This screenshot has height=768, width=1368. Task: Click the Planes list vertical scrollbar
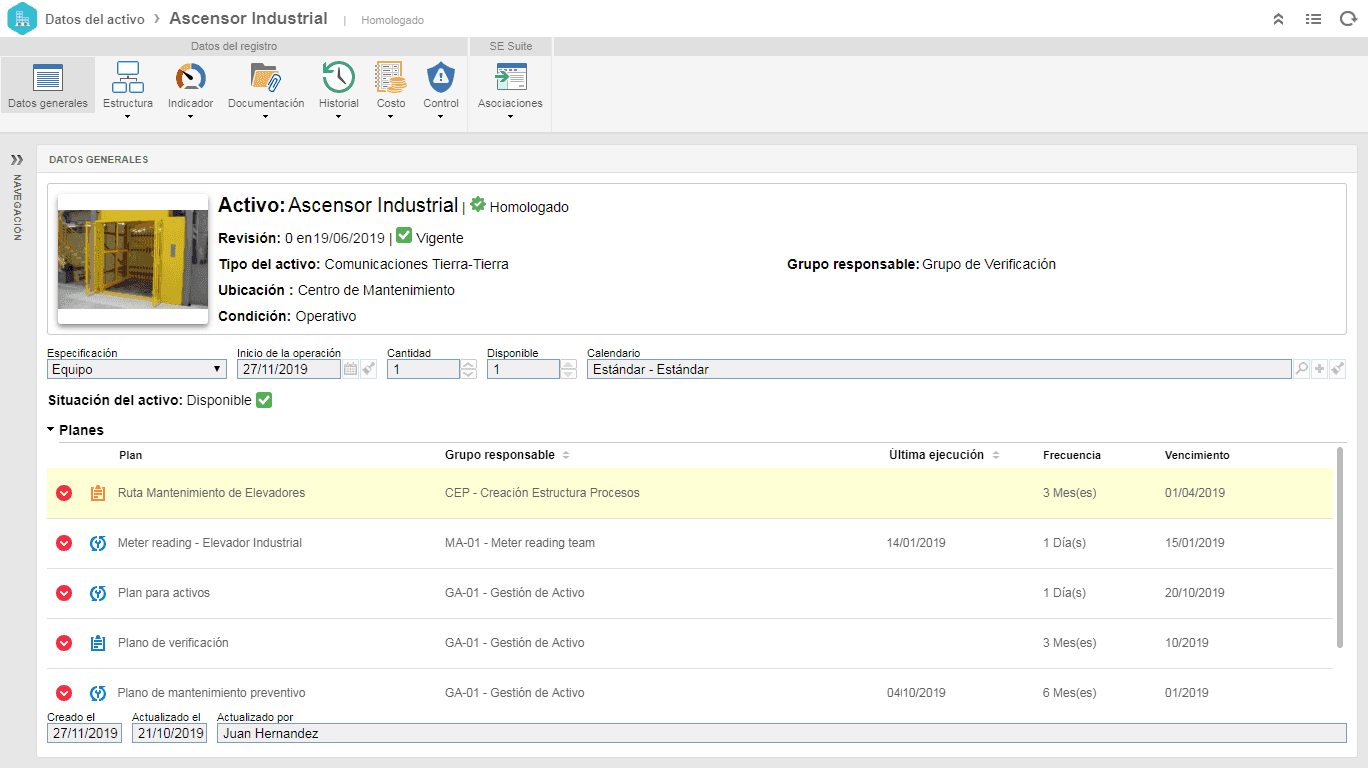[x=1340, y=548]
